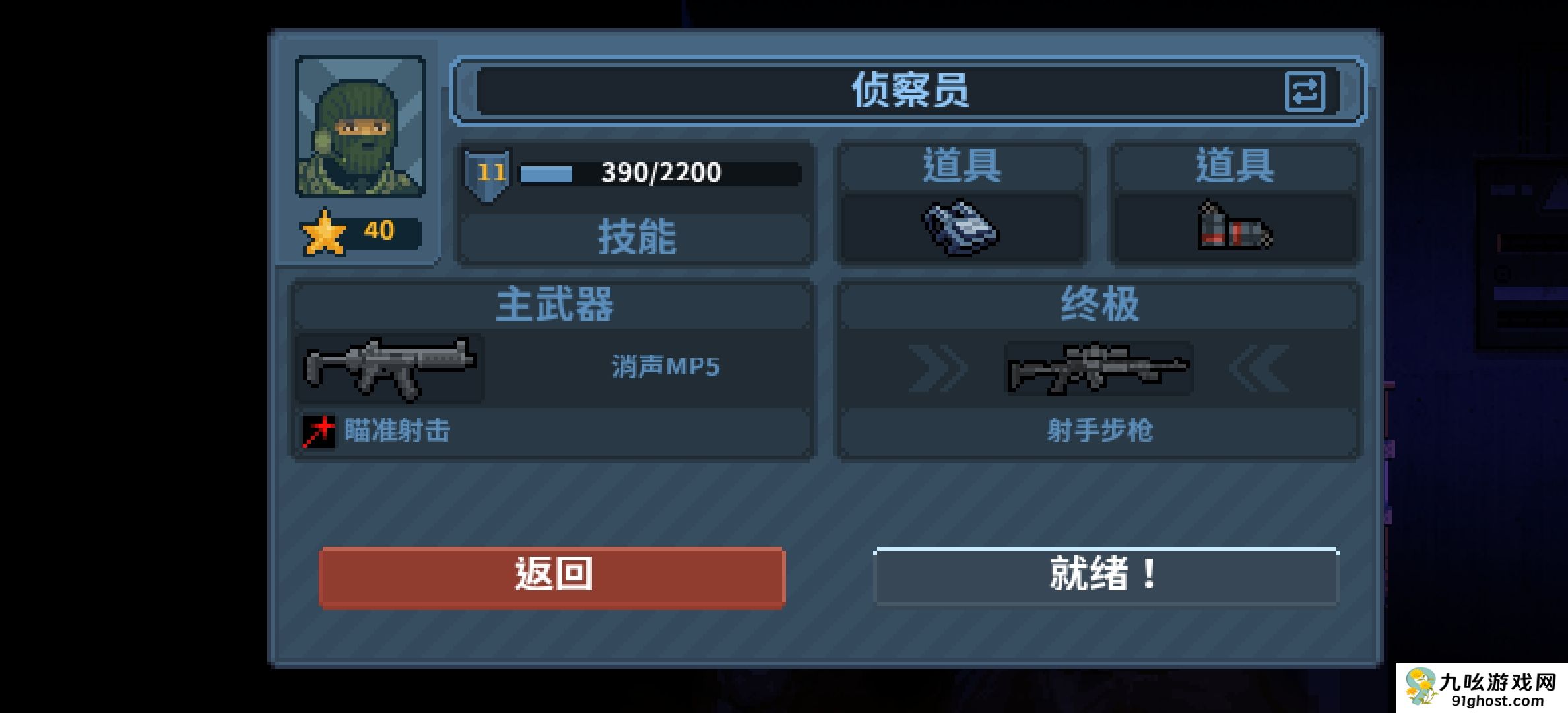Click the level 11 shield badge
This screenshot has height=713, width=1568.
(x=487, y=174)
